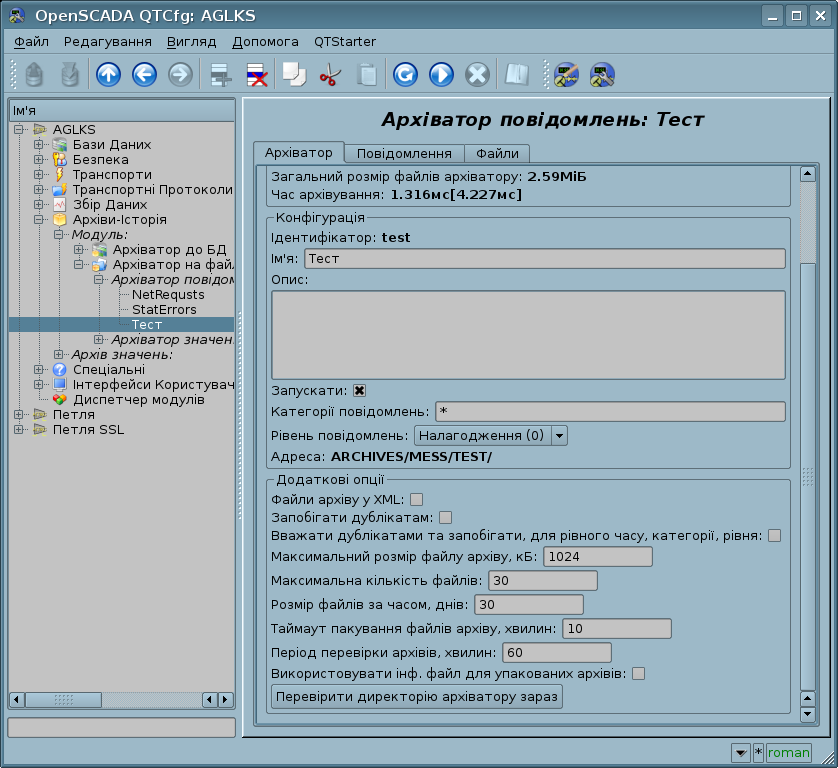Click the tree panel horizontal scrollbar
838x768 pixels.
(x=120, y=699)
